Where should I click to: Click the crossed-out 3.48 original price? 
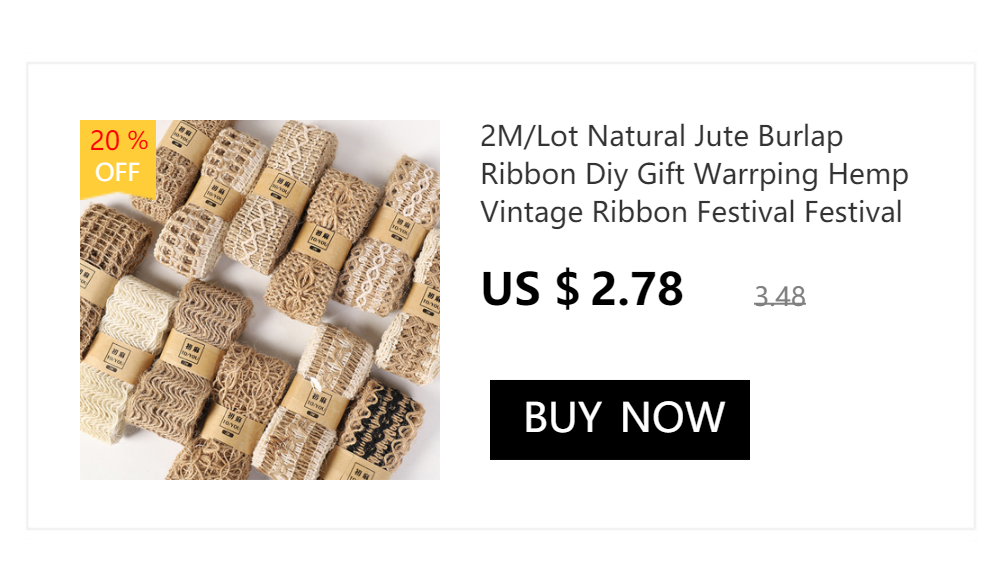[x=779, y=296]
